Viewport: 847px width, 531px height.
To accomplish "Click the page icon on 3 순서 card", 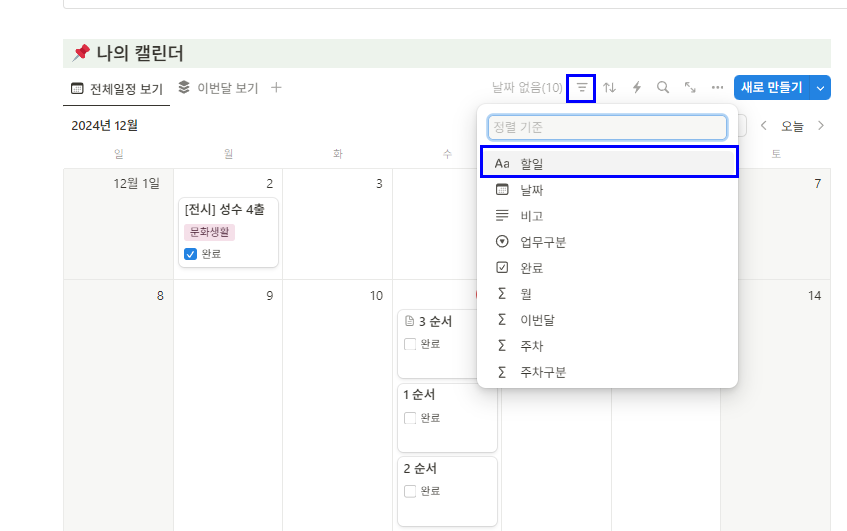I will point(409,321).
